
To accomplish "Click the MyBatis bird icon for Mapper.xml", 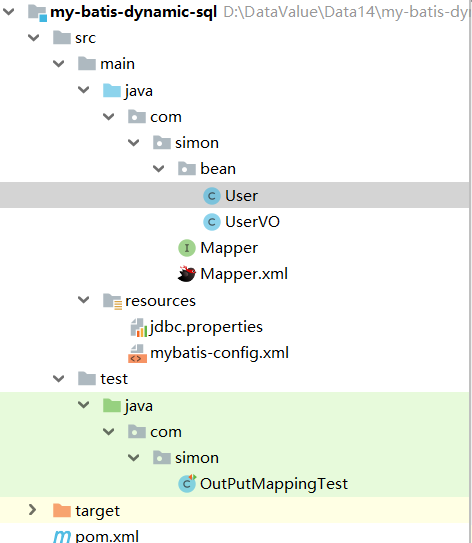I will pos(187,274).
